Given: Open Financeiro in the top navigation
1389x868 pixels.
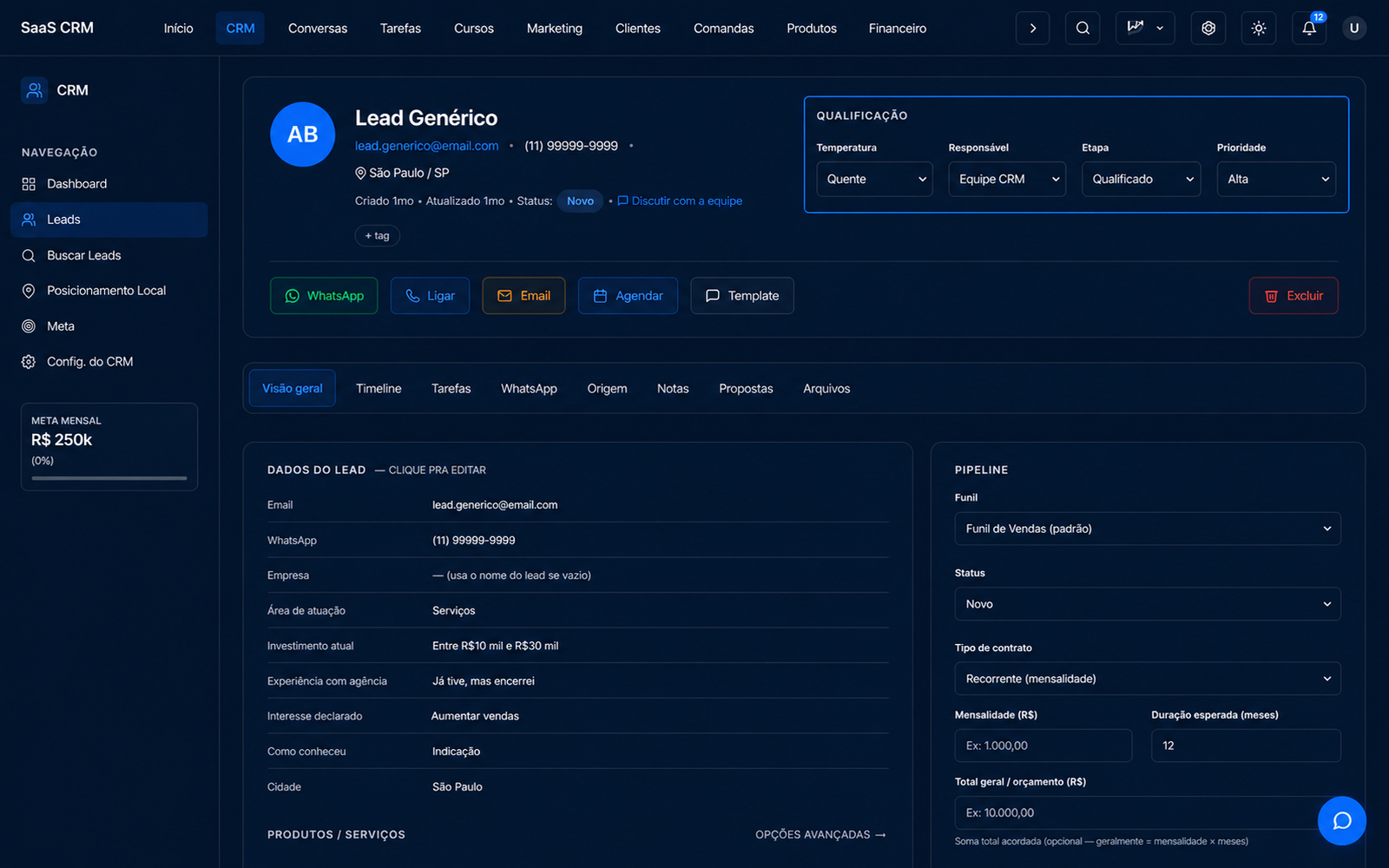Looking at the screenshot, I should (x=898, y=28).
